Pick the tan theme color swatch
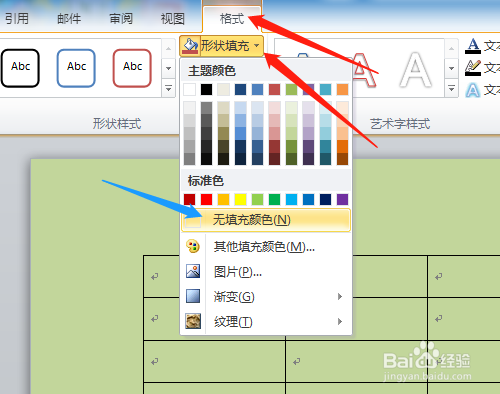This screenshot has width=500, height=394. tap(223, 89)
